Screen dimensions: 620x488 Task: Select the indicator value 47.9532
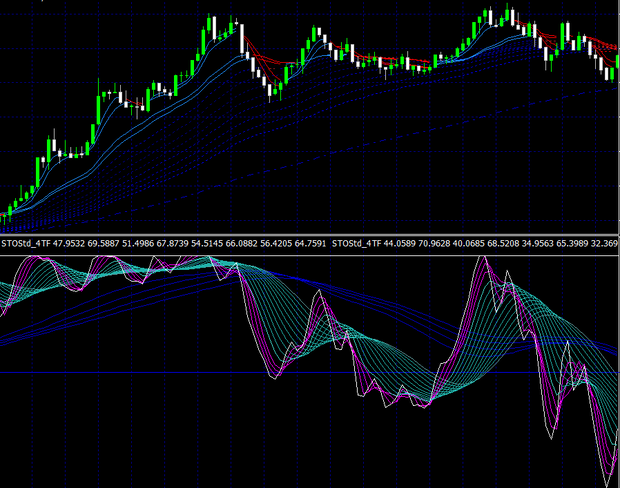[x=69, y=243]
